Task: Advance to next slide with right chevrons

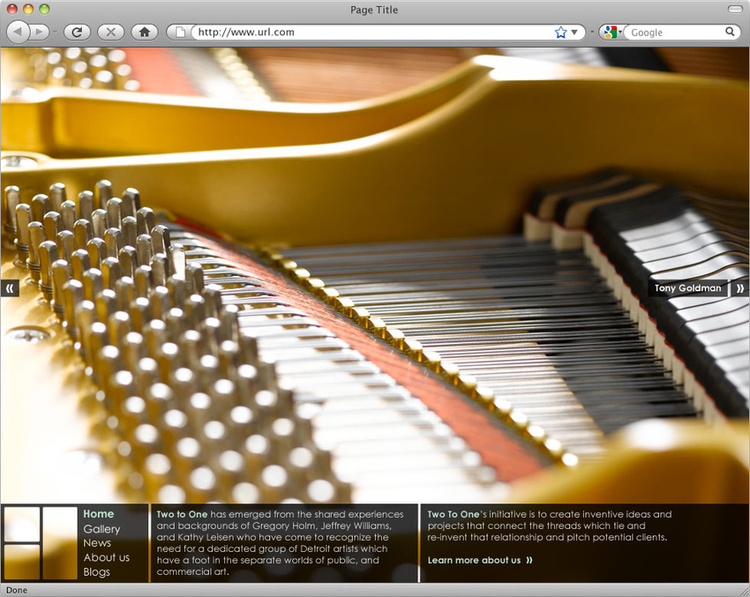Action: pos(740,288)
